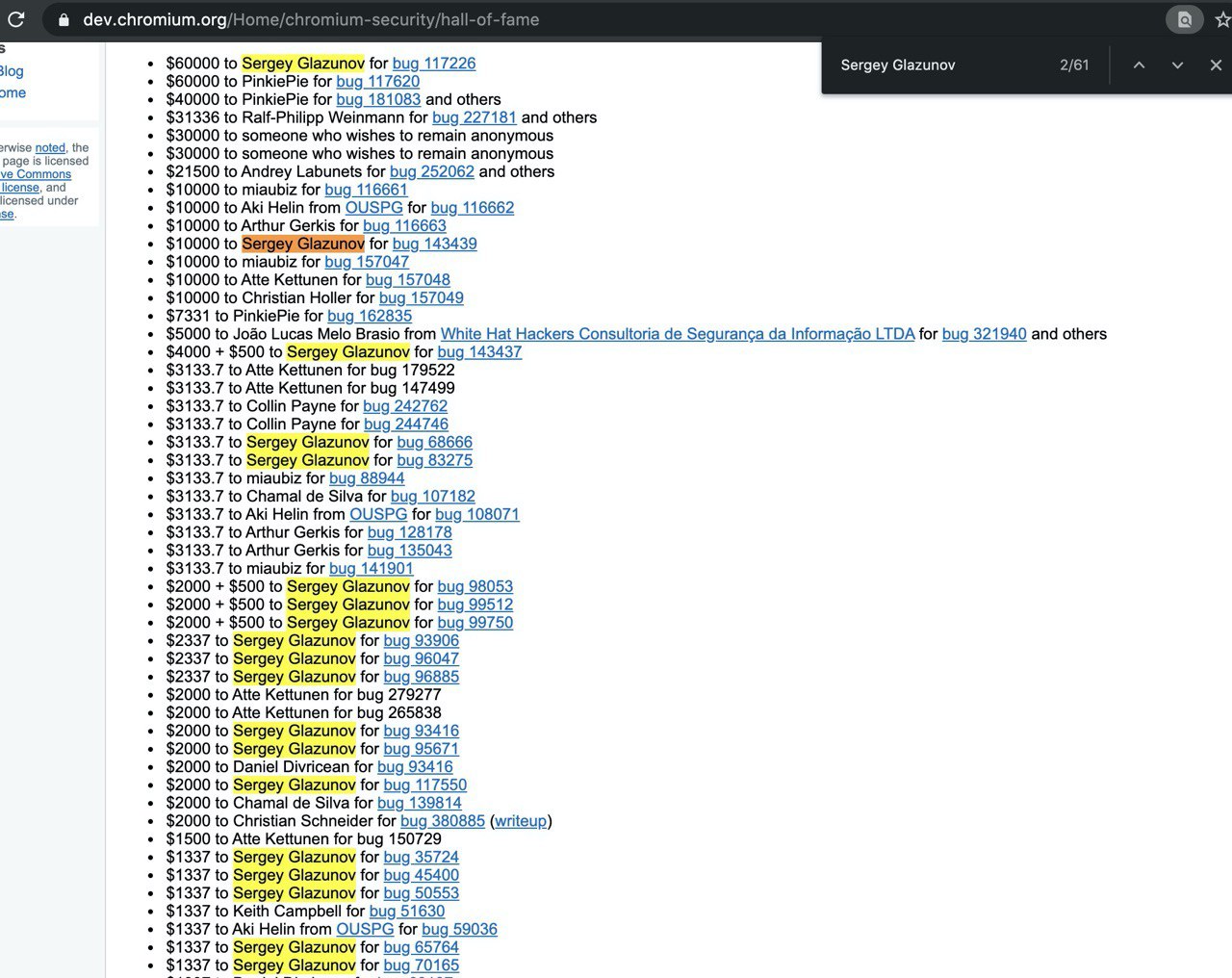Open bug 35724 link

[x=422, y=858]
